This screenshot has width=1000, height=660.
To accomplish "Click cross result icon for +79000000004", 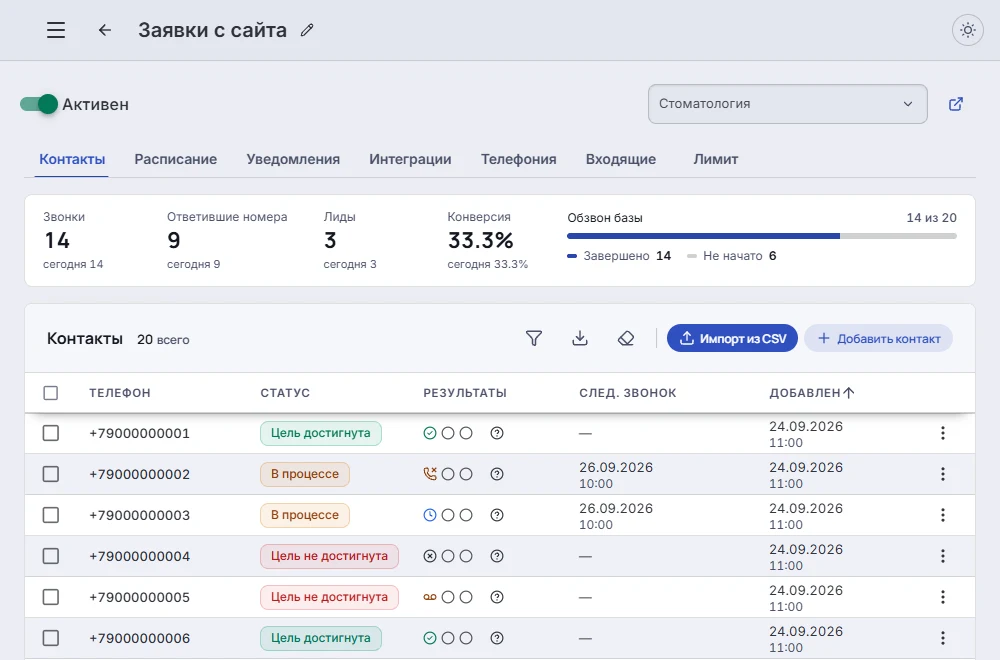I will 430,556.
